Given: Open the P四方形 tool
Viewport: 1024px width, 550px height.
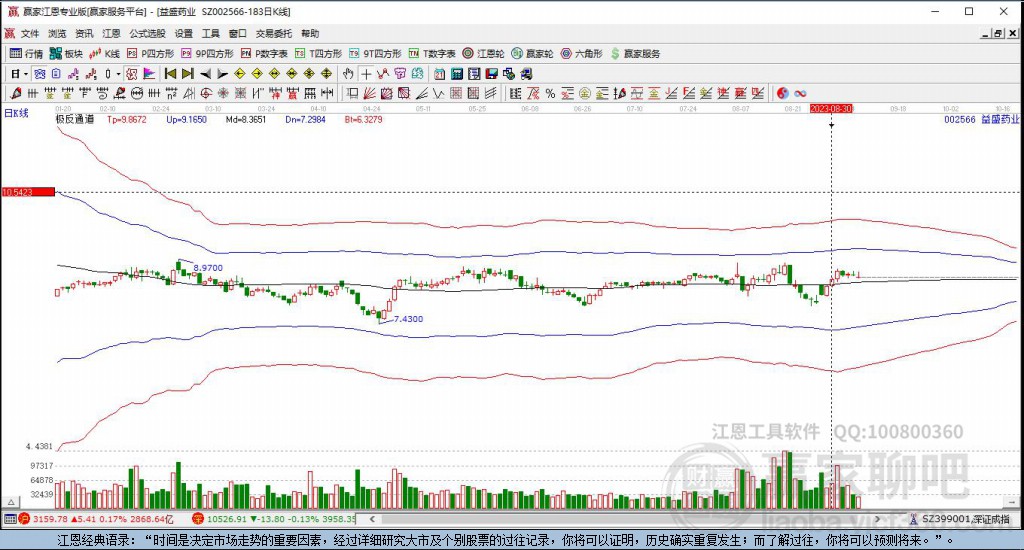Looking at the screenshot, I should tap(150, 54).
